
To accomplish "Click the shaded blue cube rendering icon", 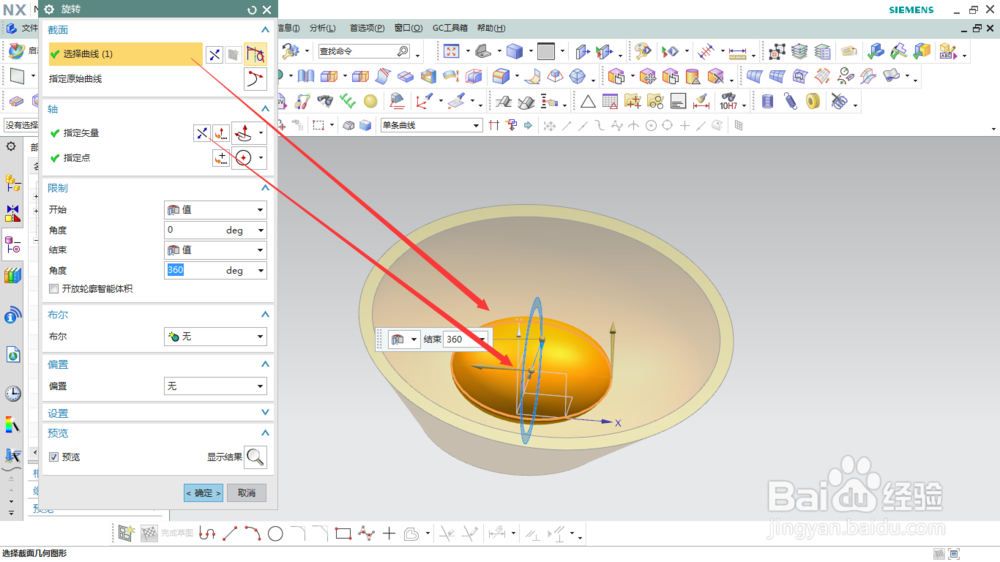I will (514, 51).
